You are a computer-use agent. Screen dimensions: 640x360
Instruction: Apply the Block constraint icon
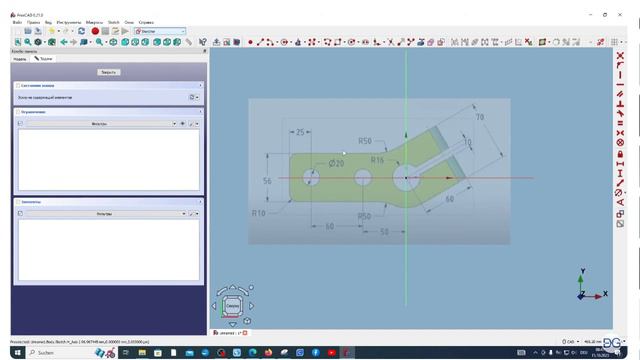pyautogui.click(x=620, y=142)
